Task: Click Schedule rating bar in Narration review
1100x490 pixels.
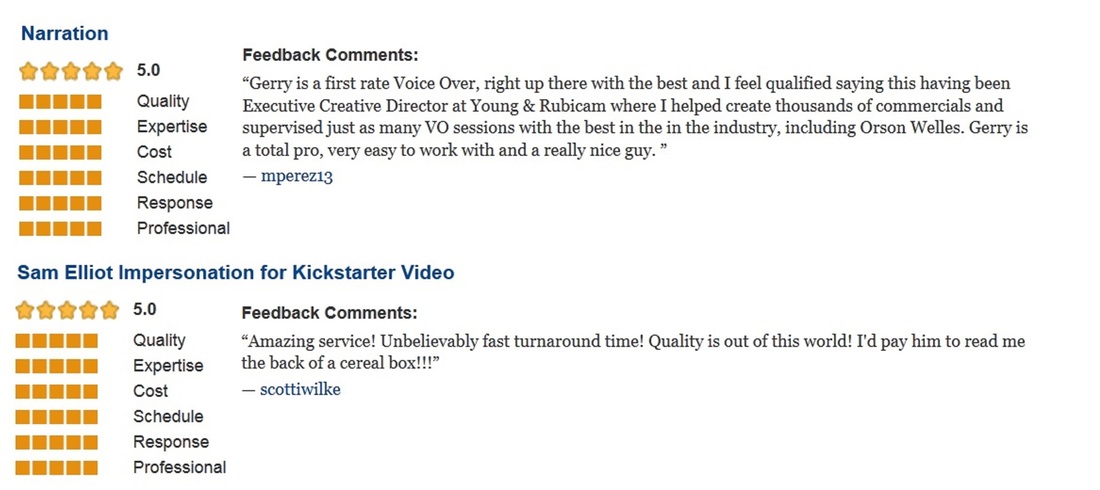Action: click(x=60, y=178)
